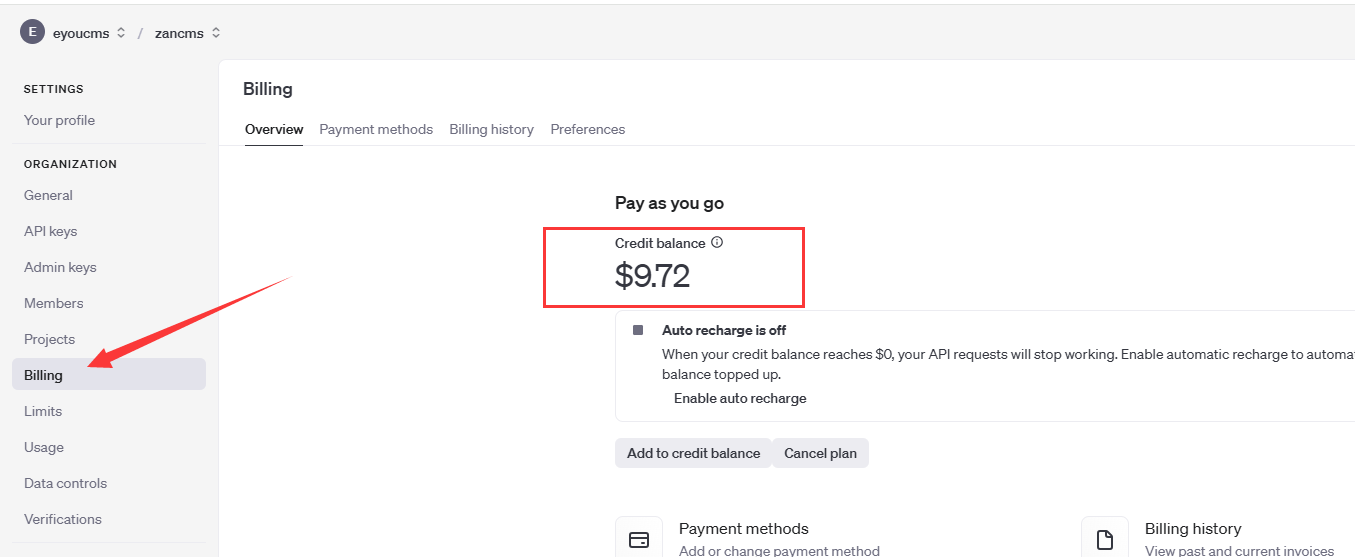
Task: Open Your profile settings
Action: pyautogui.click(x=59, y=120)
